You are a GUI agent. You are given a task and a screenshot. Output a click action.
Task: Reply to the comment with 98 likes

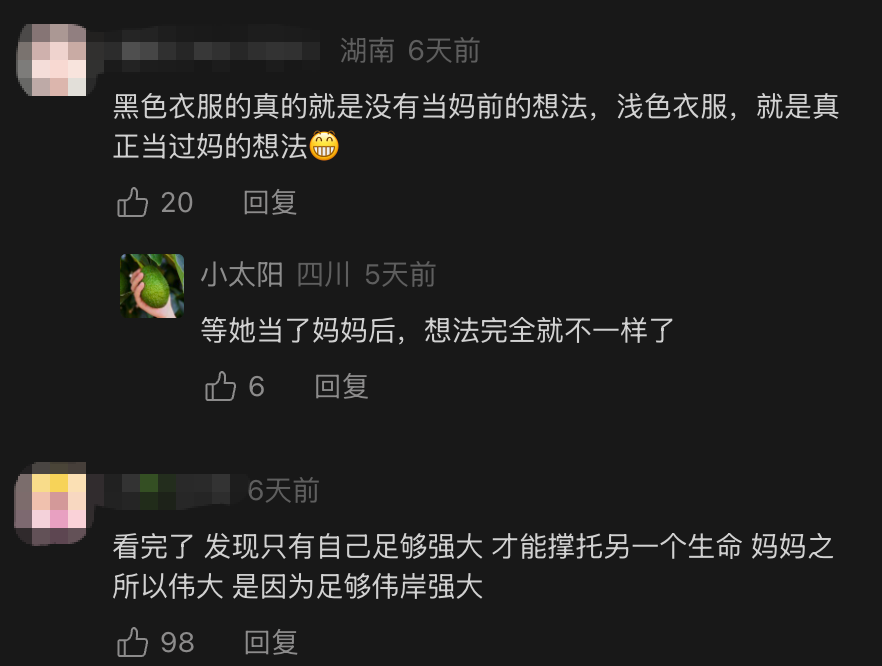(x=271, y=642)
